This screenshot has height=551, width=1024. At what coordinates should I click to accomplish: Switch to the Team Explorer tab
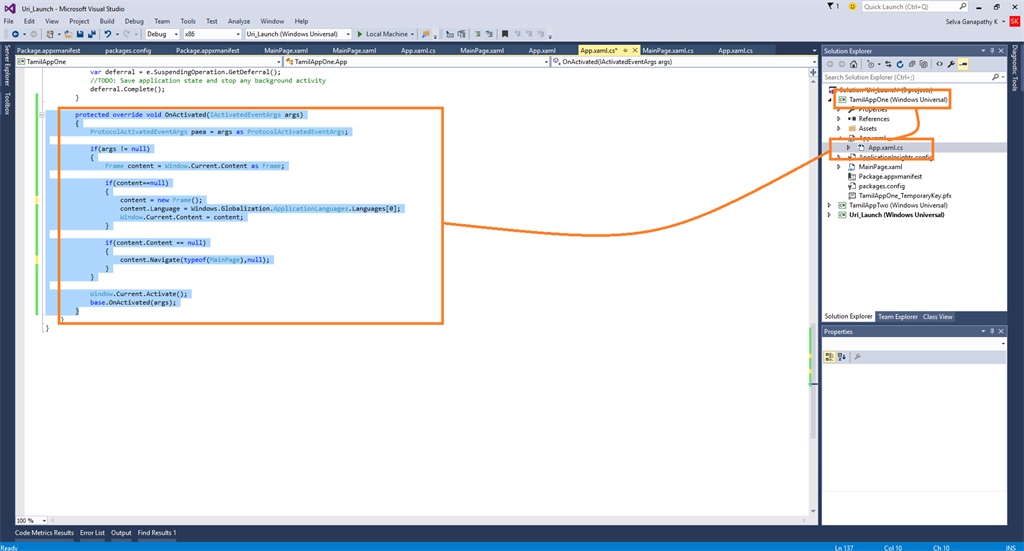(897, 317)
